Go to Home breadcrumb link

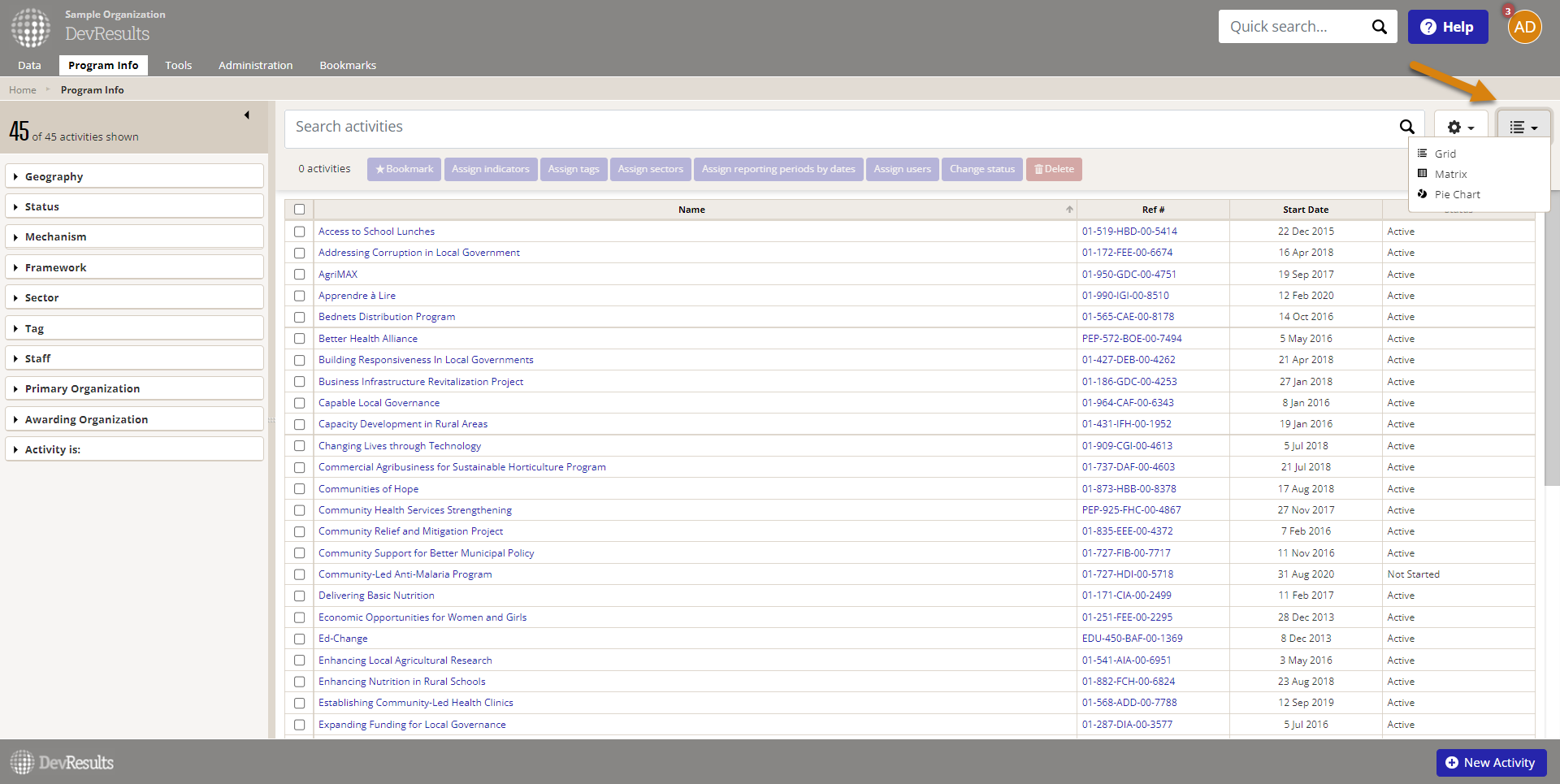23,90
